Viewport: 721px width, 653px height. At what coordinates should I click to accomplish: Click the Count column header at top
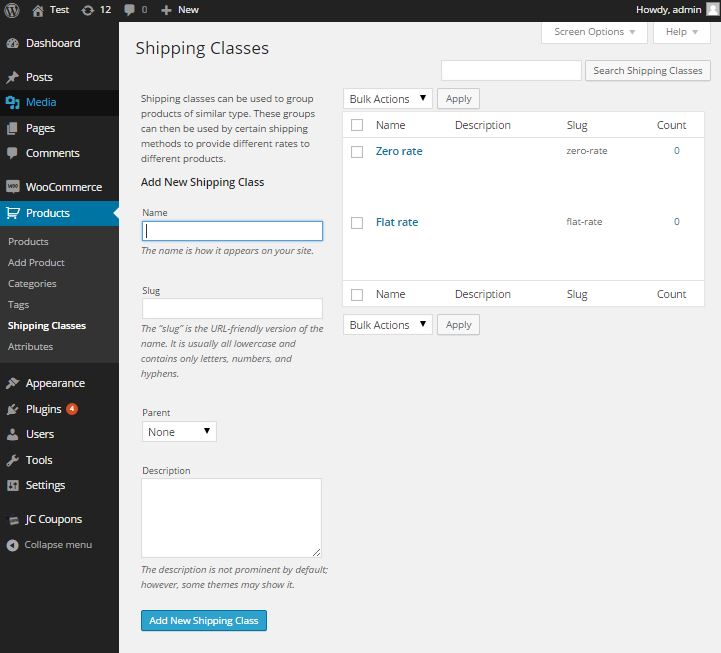[671, 125]
